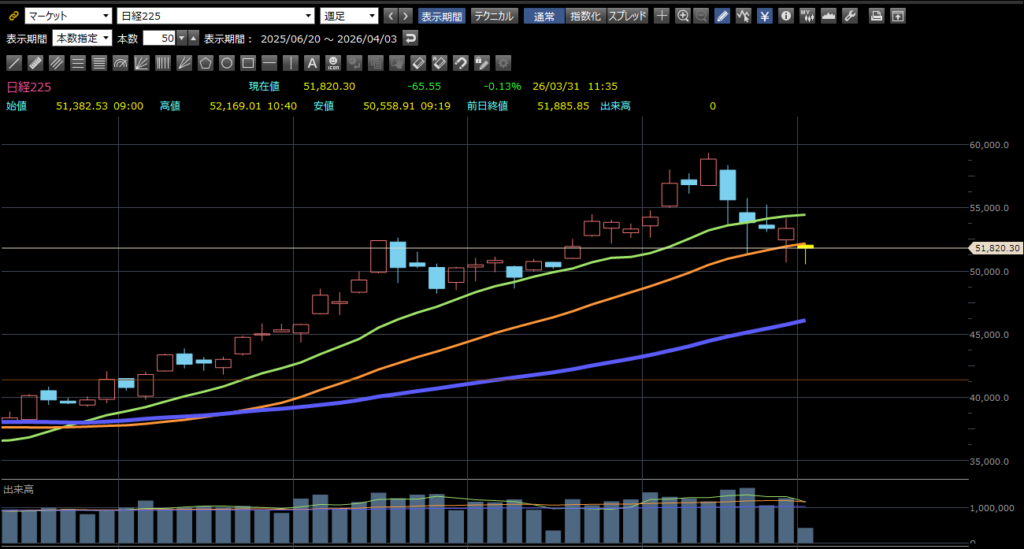The image size is (1024, 549).
Task: Toggle the yen price display button
Action: [764, 16]
